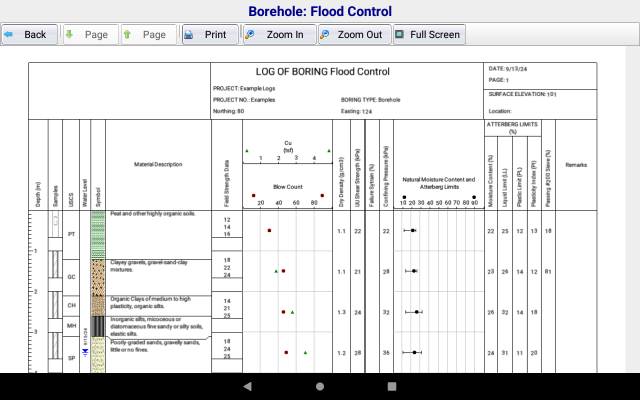Viewport: 640px width, 400px height.
Task: Go to next page using down-arrow Page button
Action: click(x=89, y=34)
